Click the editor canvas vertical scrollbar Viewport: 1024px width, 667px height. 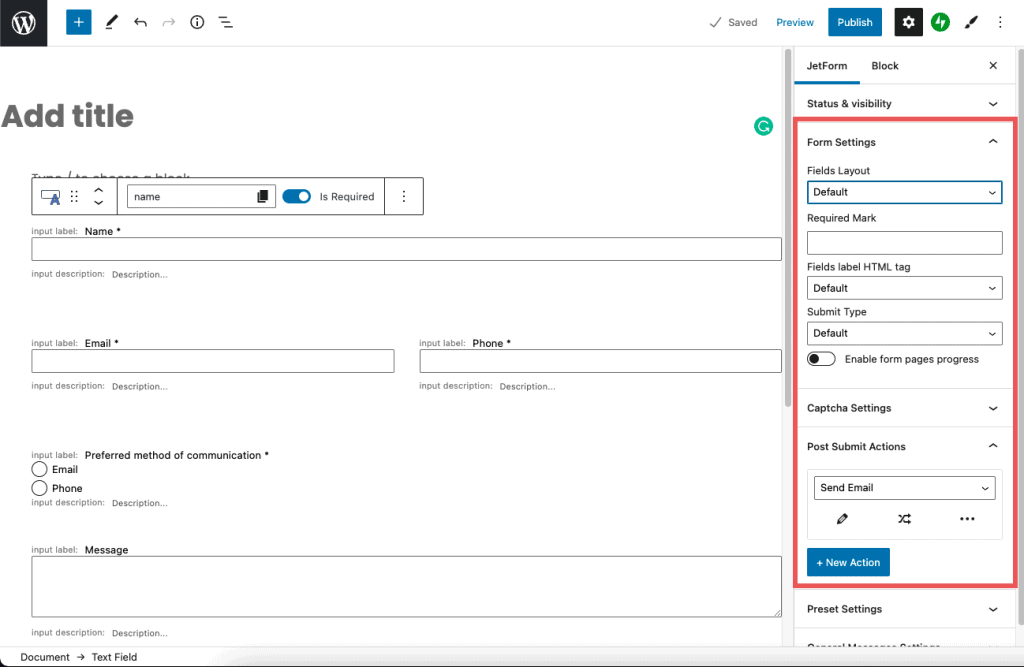point(788,229)
